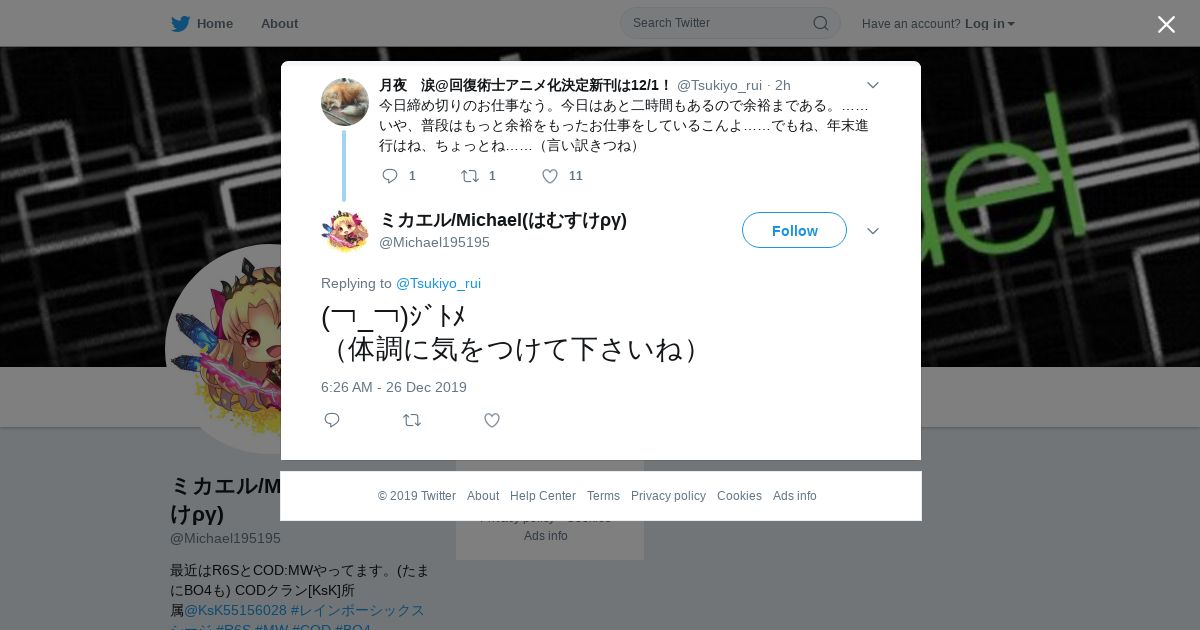This screenshot has height=630, width=1200.
Task: Close the tweet overlay with X
Action: [1166, 24]
